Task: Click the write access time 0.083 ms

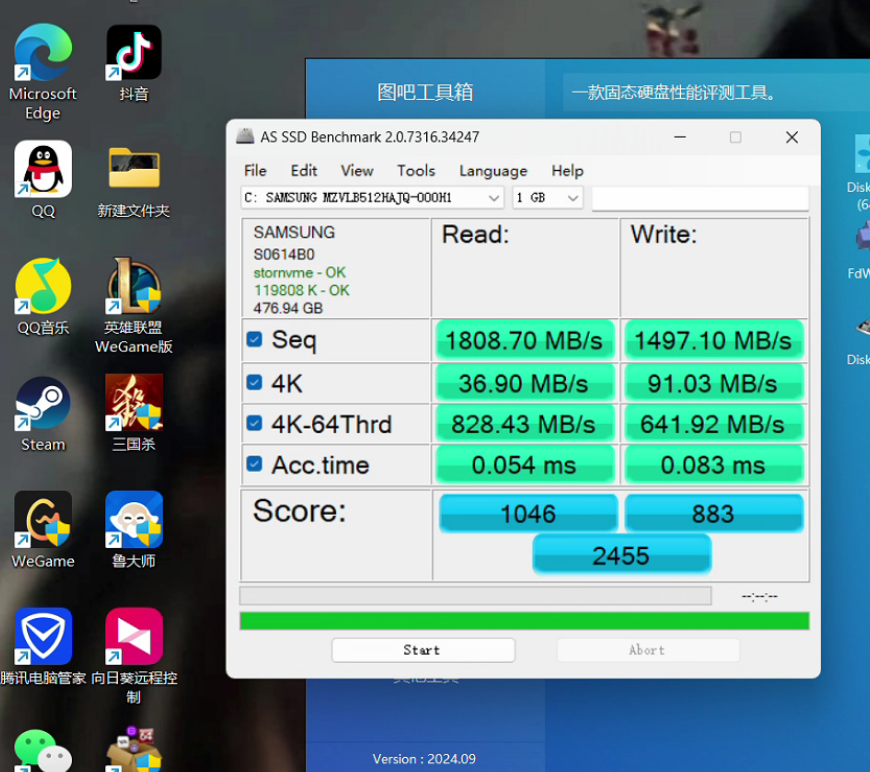Action: [x=714, y=465]
